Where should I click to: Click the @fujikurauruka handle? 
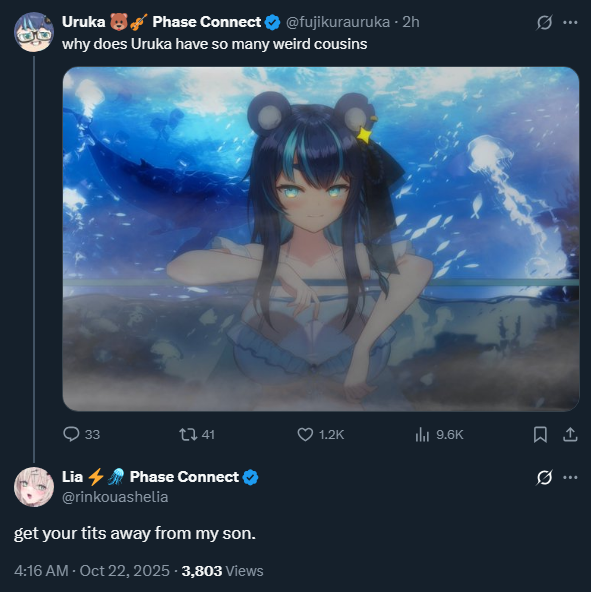tap(338, 22)
